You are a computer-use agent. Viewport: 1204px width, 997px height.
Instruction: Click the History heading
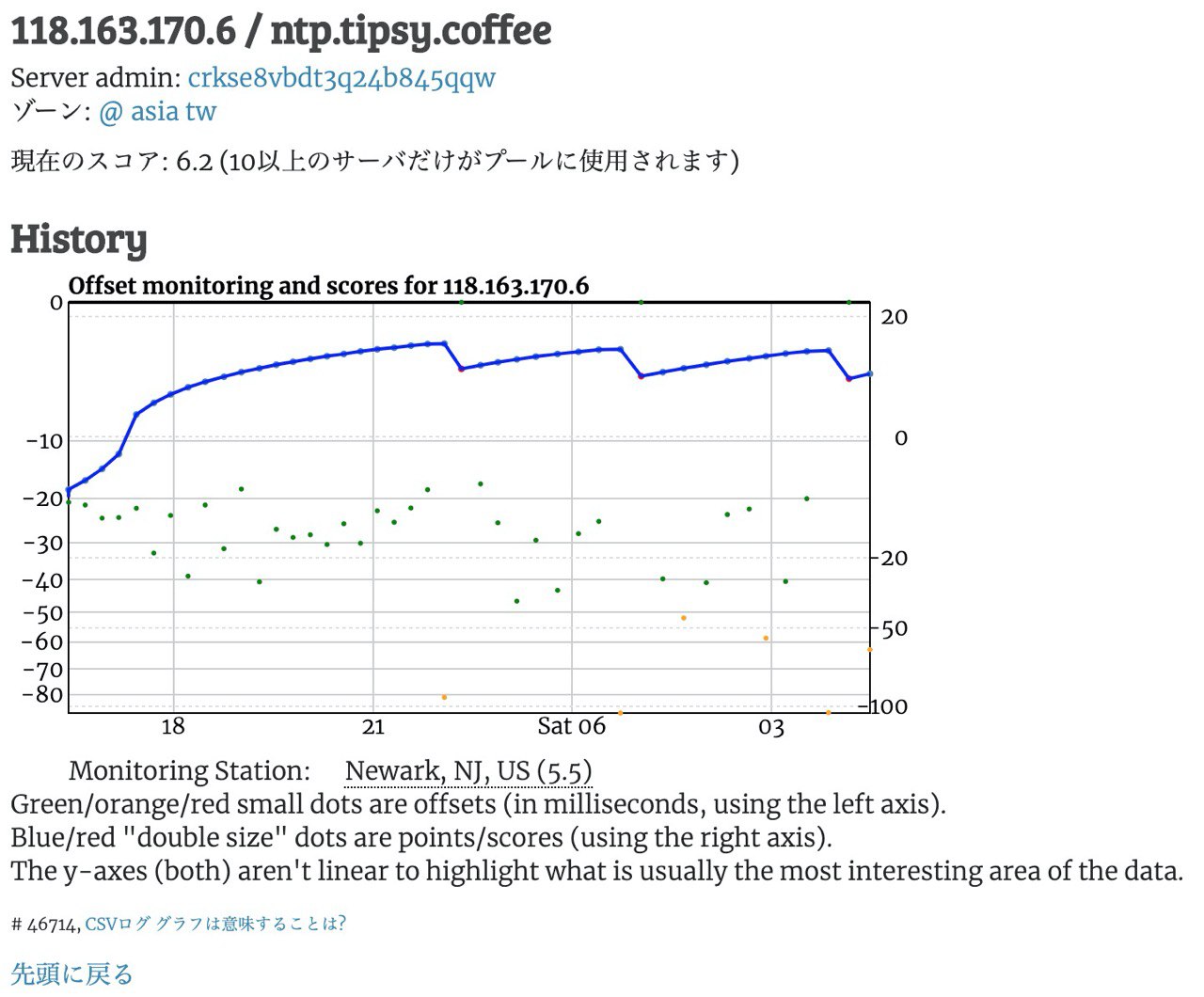(79, 239)
